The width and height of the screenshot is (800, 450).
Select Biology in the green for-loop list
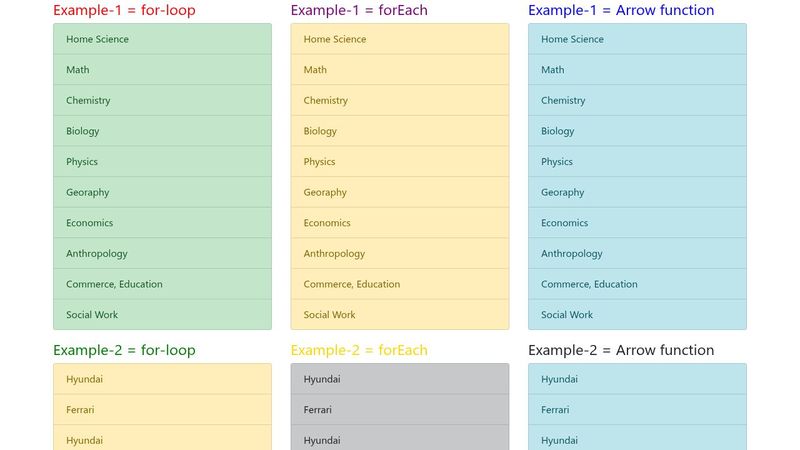click(x=83, y=131)
